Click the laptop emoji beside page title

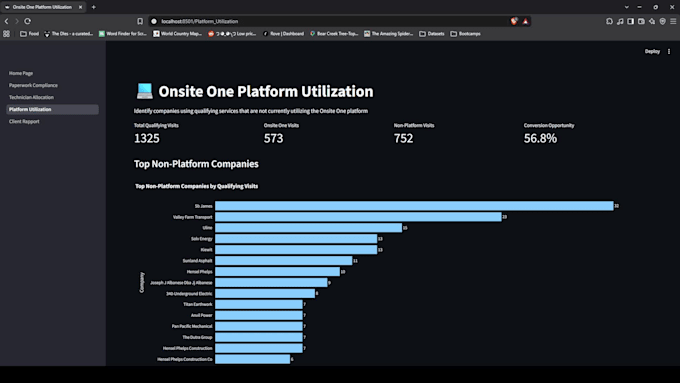(144, 91)
